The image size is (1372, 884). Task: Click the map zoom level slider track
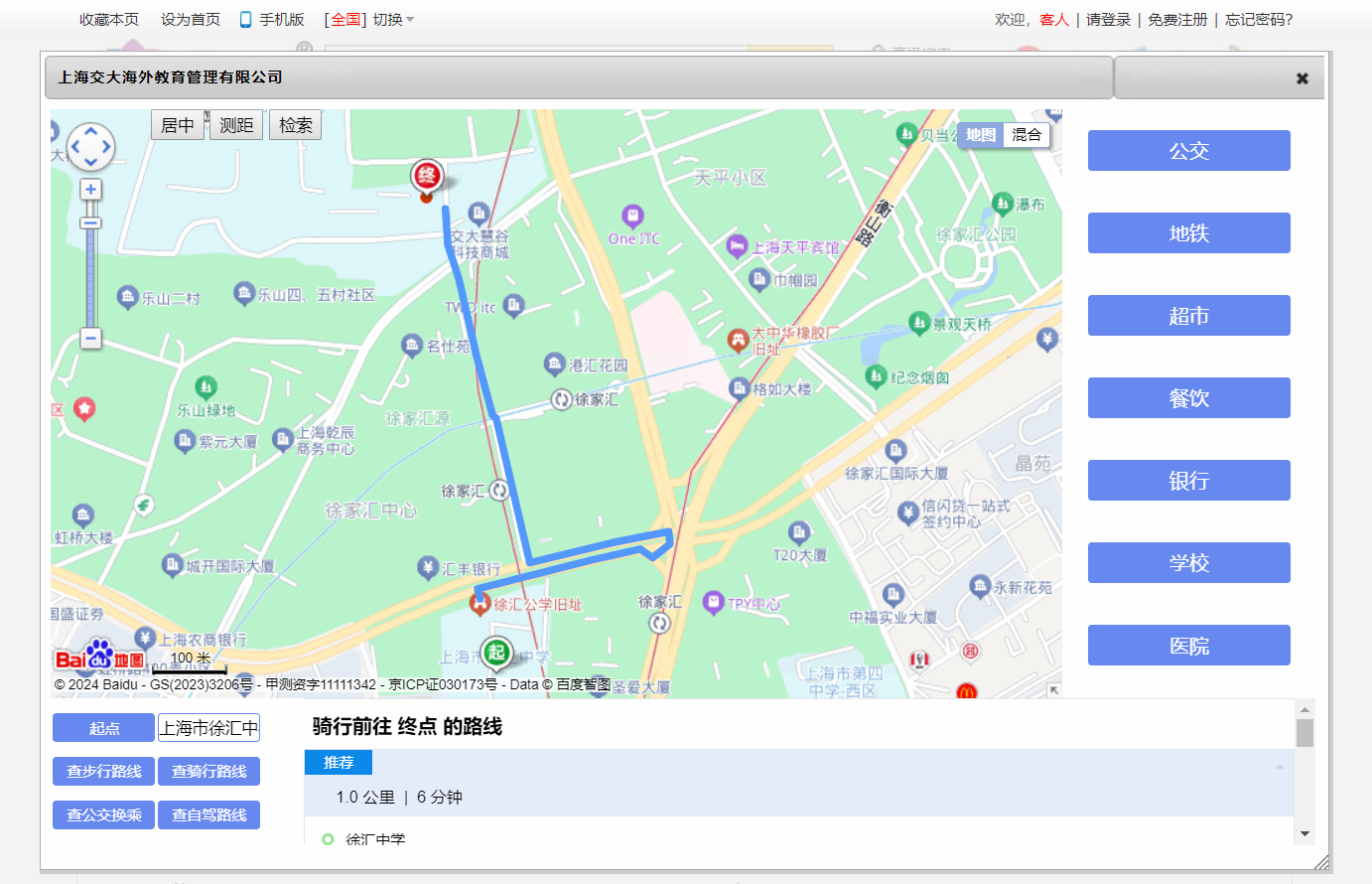coord(90,278)
